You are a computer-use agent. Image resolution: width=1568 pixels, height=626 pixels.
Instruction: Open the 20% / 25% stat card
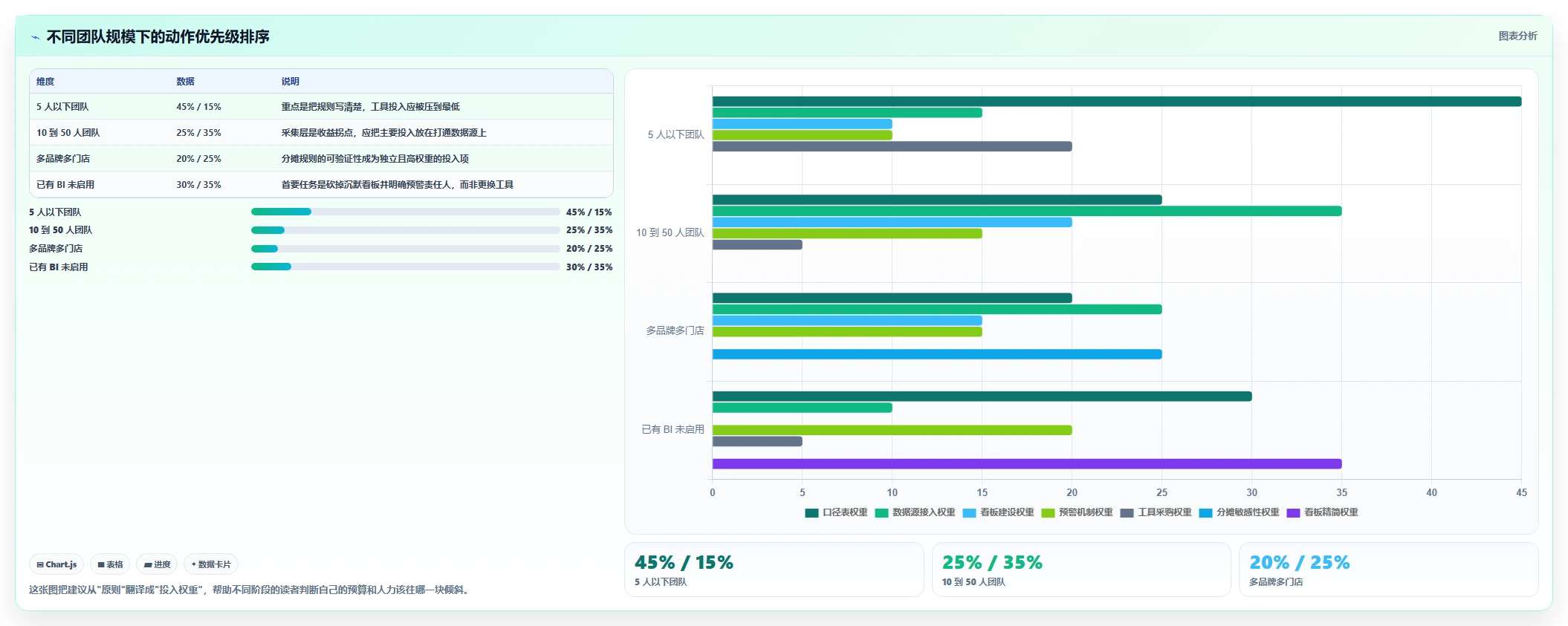tap(1388, 570)
